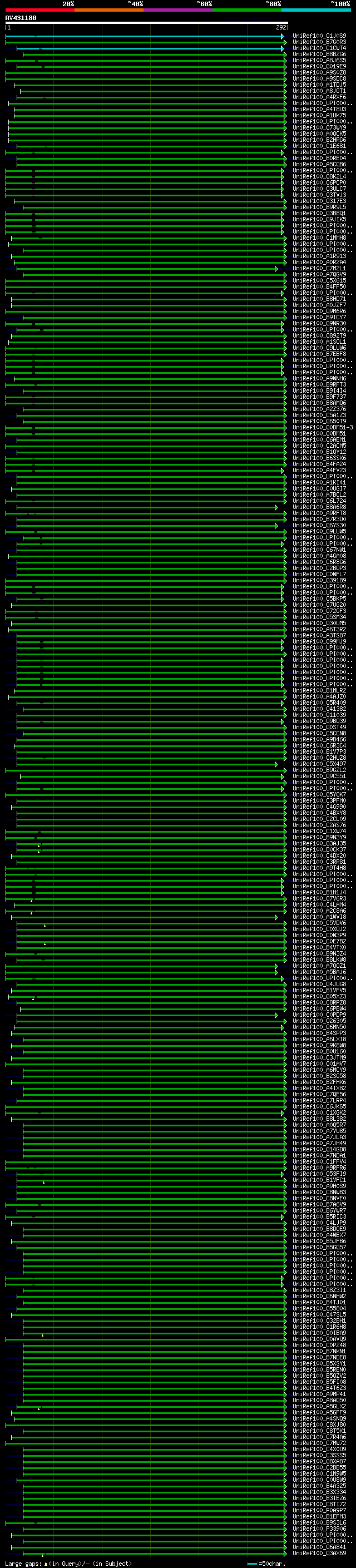Click the white query bar ending at 292
Screen dimensions: 356x1568
(x=147, y=23)
